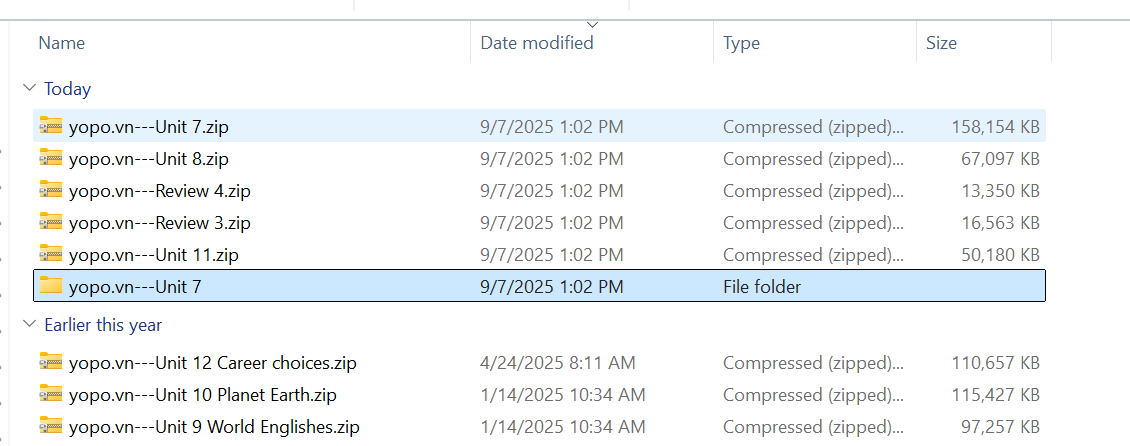Select the Today group label

[67, 89]
